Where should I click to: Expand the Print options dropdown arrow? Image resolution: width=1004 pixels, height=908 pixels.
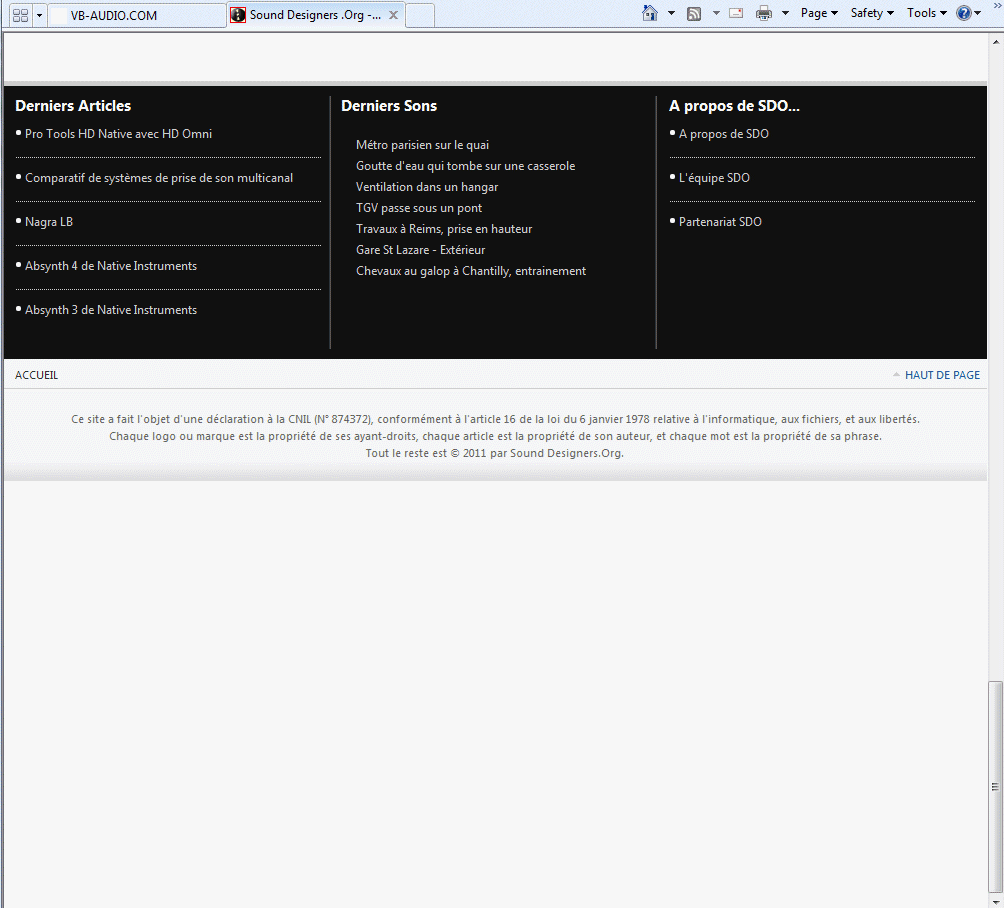coord(785,13)
